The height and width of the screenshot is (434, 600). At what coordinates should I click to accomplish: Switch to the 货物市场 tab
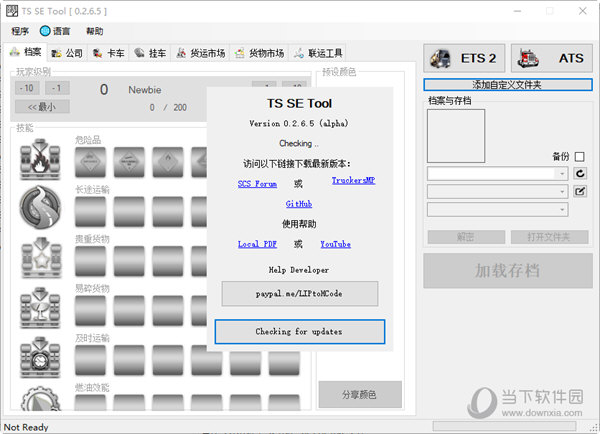(259, 53)
